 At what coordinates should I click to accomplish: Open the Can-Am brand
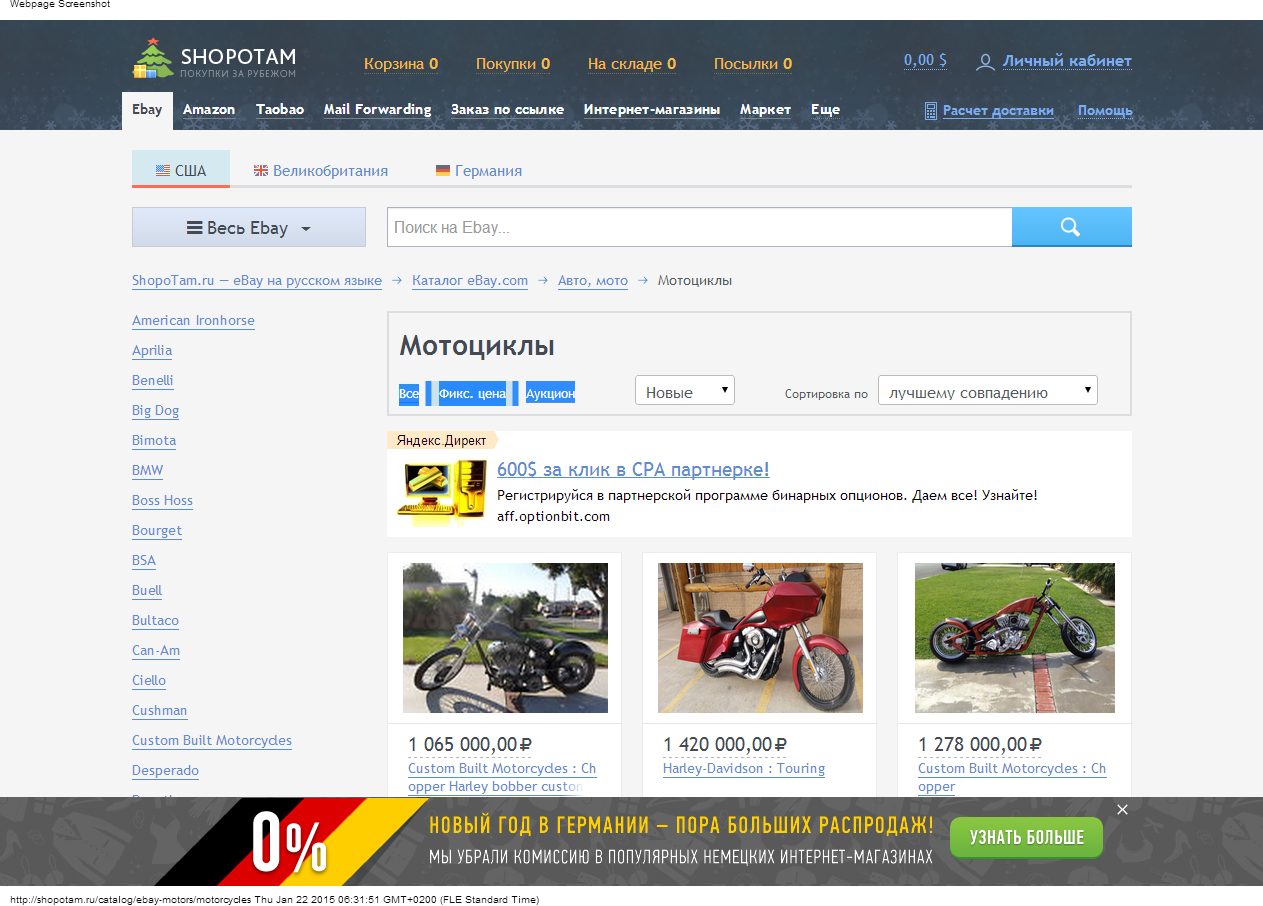pos(156,651)
